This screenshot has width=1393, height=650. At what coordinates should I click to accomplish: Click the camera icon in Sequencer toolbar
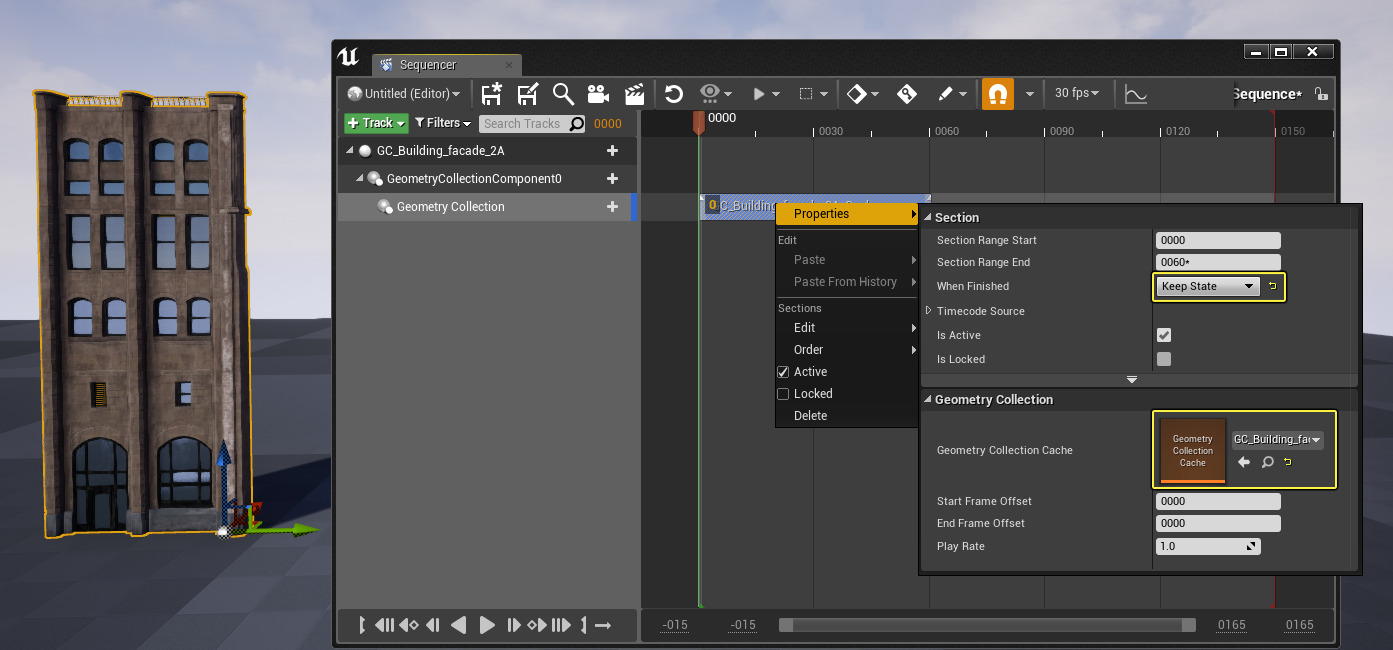coord(598,94)
